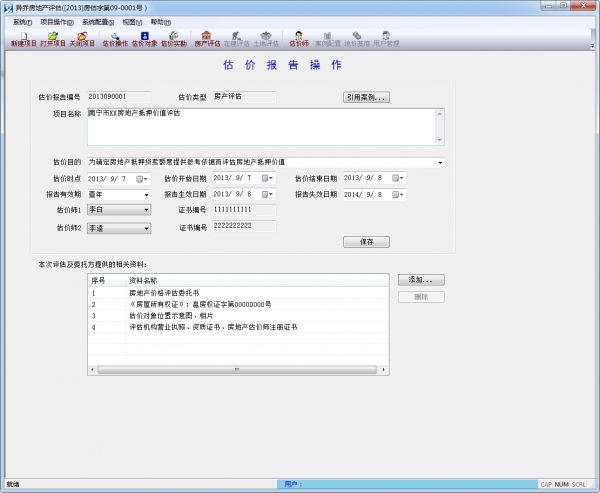This screenshot has height=493, width=600.
Task: Open the 估价开始日期 date picker dropdown
Action: point(267,178)
